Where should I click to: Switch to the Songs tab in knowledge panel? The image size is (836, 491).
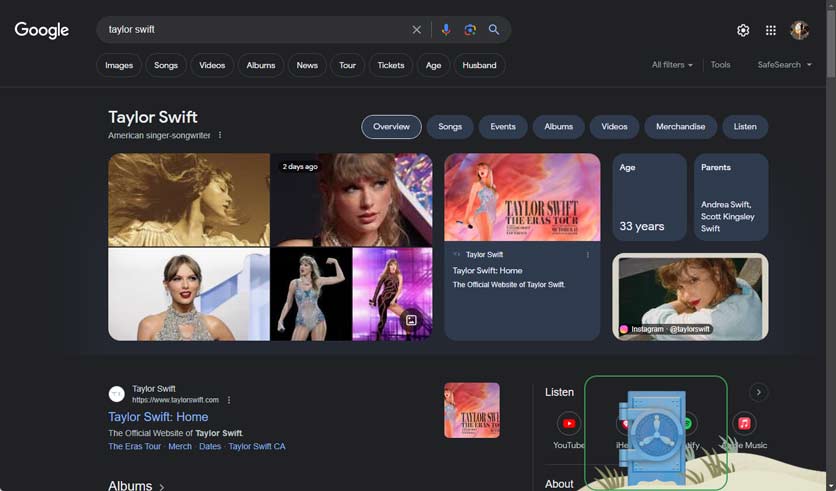450,127
